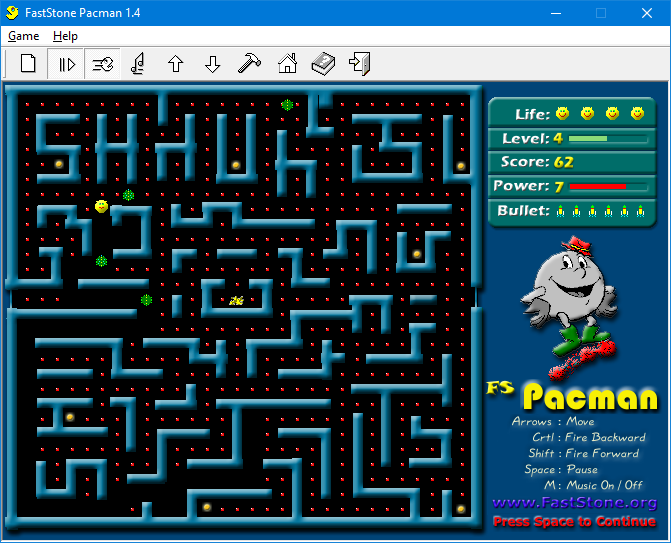
Task: Click the green ghost at the top of the maze
Action: coord(288,105)
